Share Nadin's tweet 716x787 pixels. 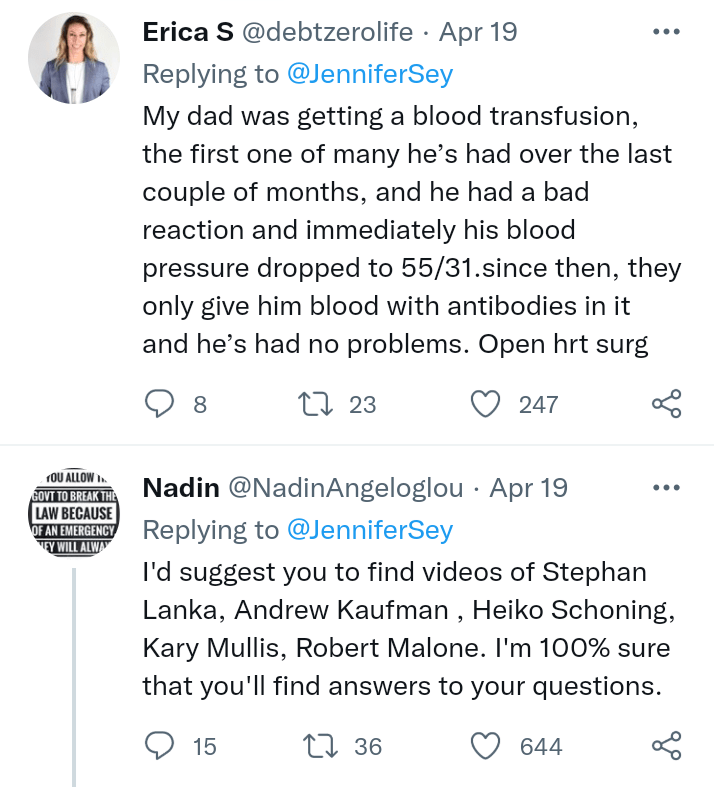(x=666, y=746)
